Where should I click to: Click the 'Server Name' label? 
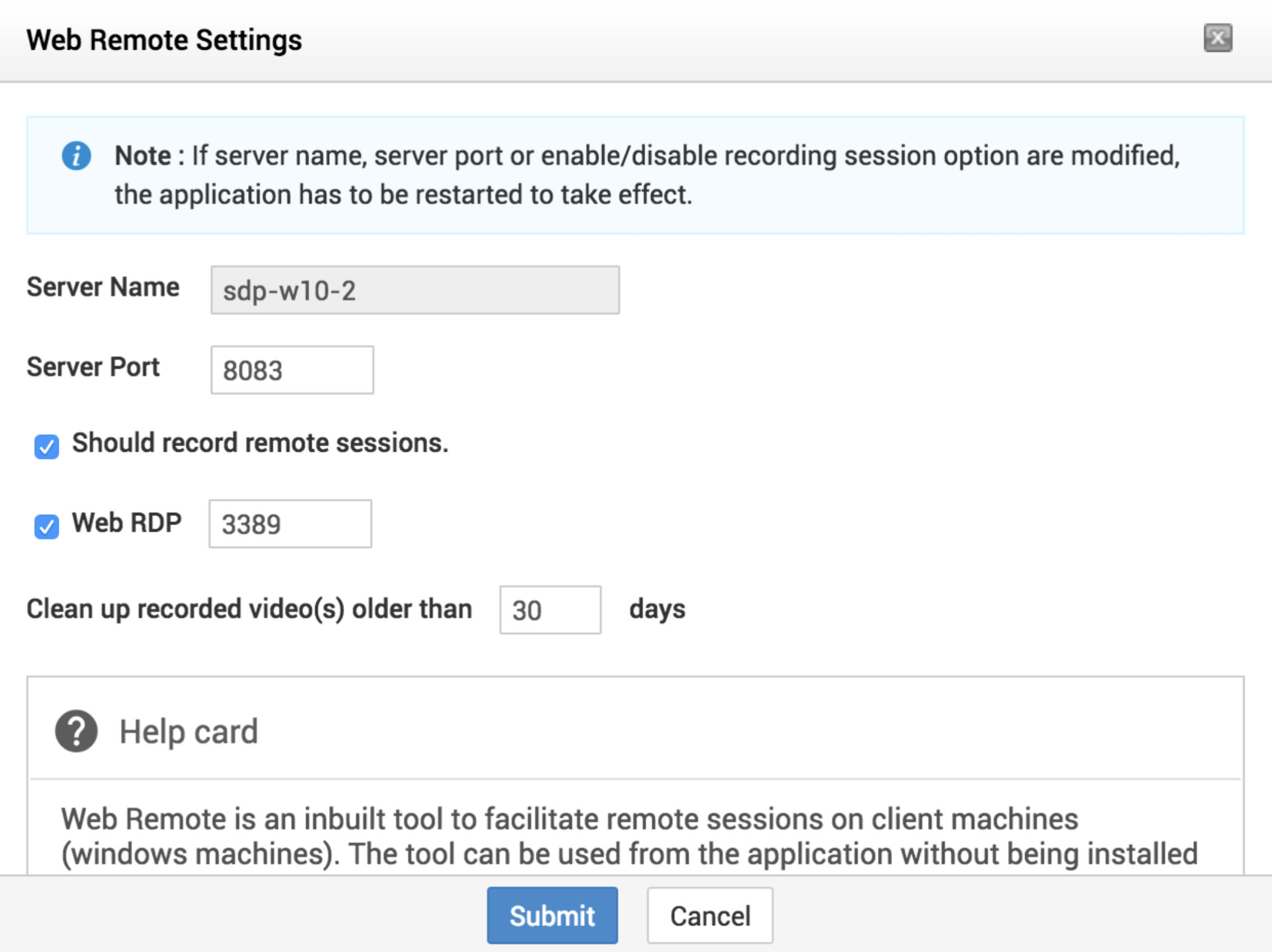[103, 287]
